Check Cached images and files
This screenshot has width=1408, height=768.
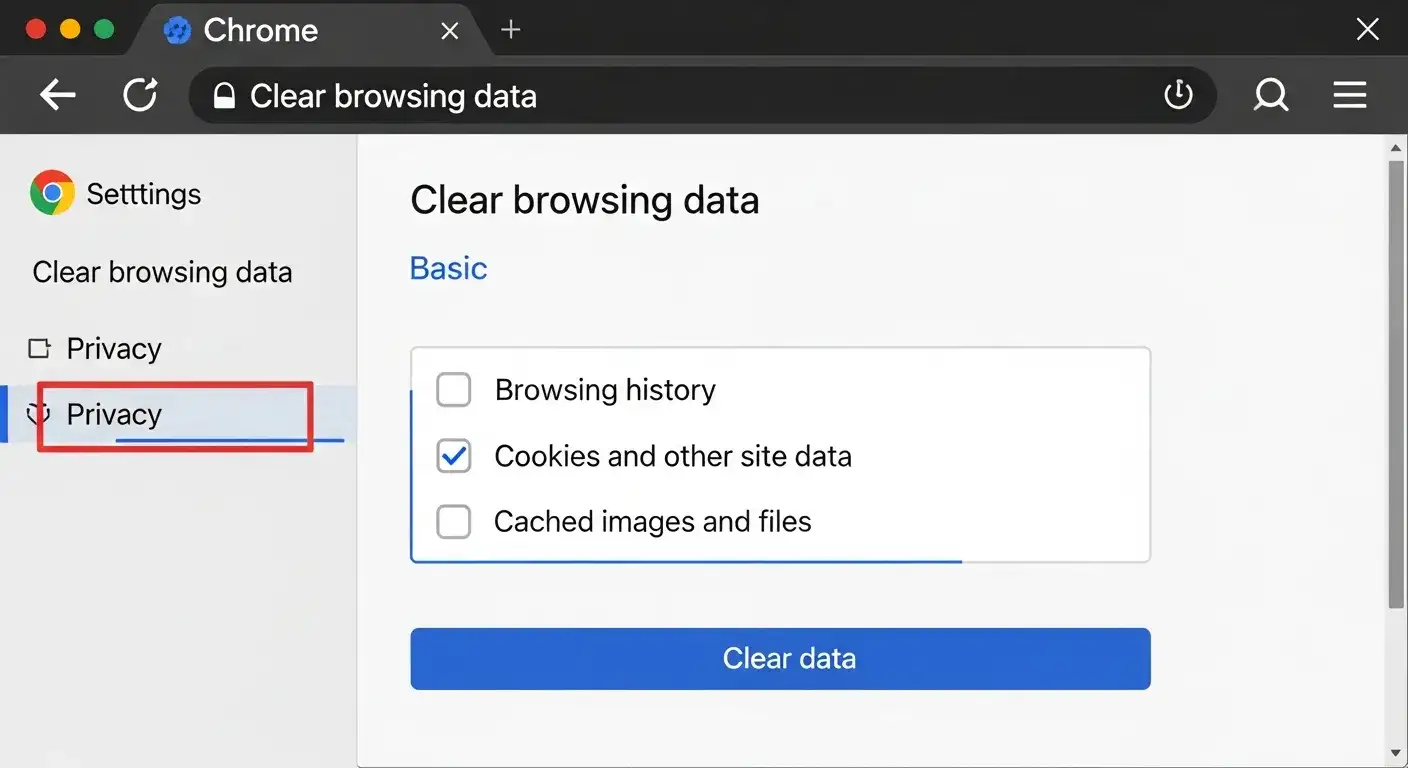point(453,521)
